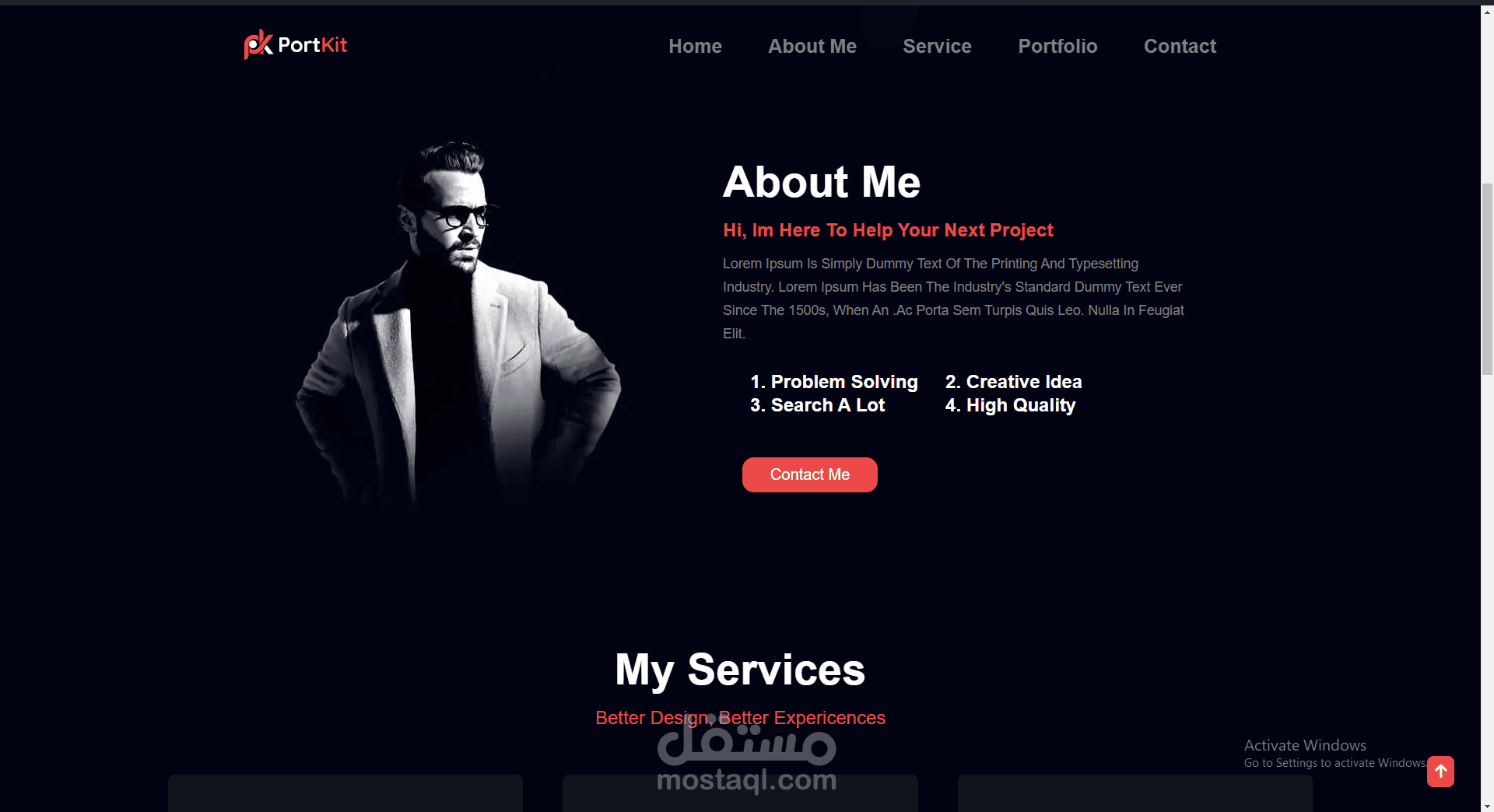The width and height of the screenshot is (1494, 812).
Task: Open the Home nav link
Action: (x=695, y=47)
